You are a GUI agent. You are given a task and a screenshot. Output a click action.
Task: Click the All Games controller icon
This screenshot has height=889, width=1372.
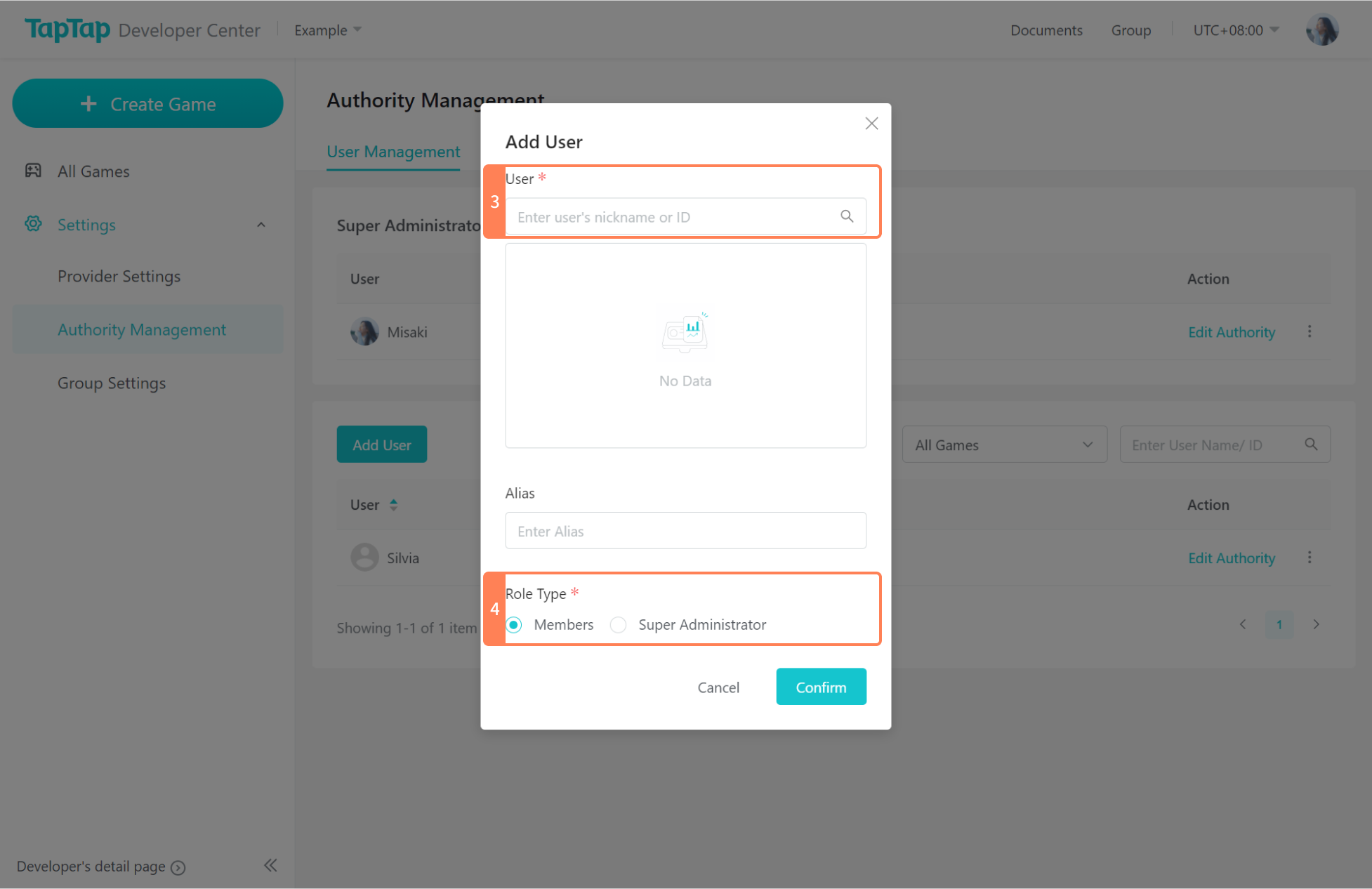coord(33,171)
